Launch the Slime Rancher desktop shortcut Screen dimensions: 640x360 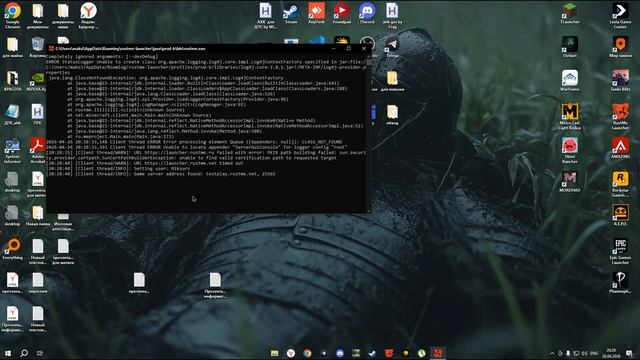570,150
